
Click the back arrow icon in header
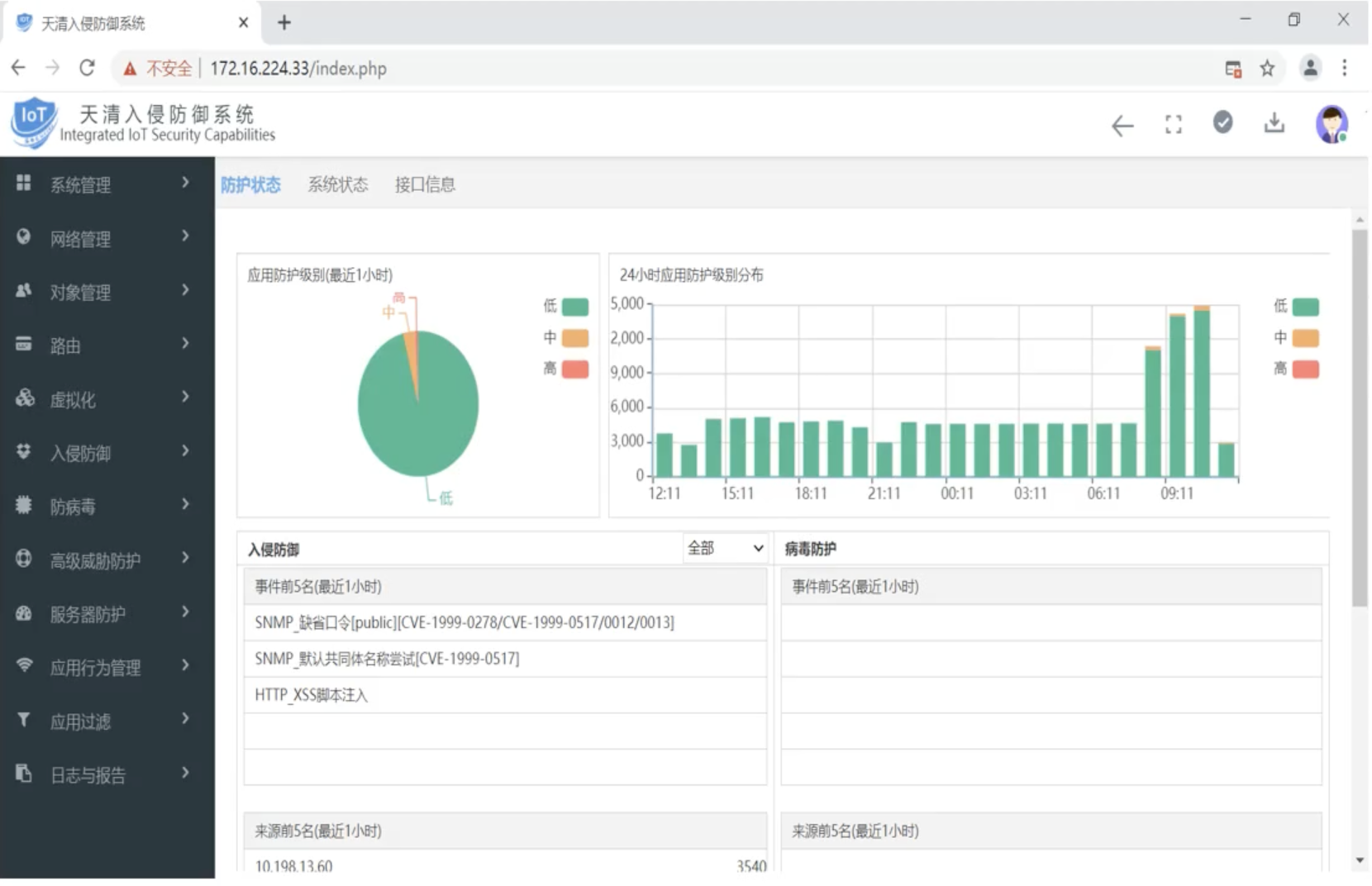point(1122,126)
